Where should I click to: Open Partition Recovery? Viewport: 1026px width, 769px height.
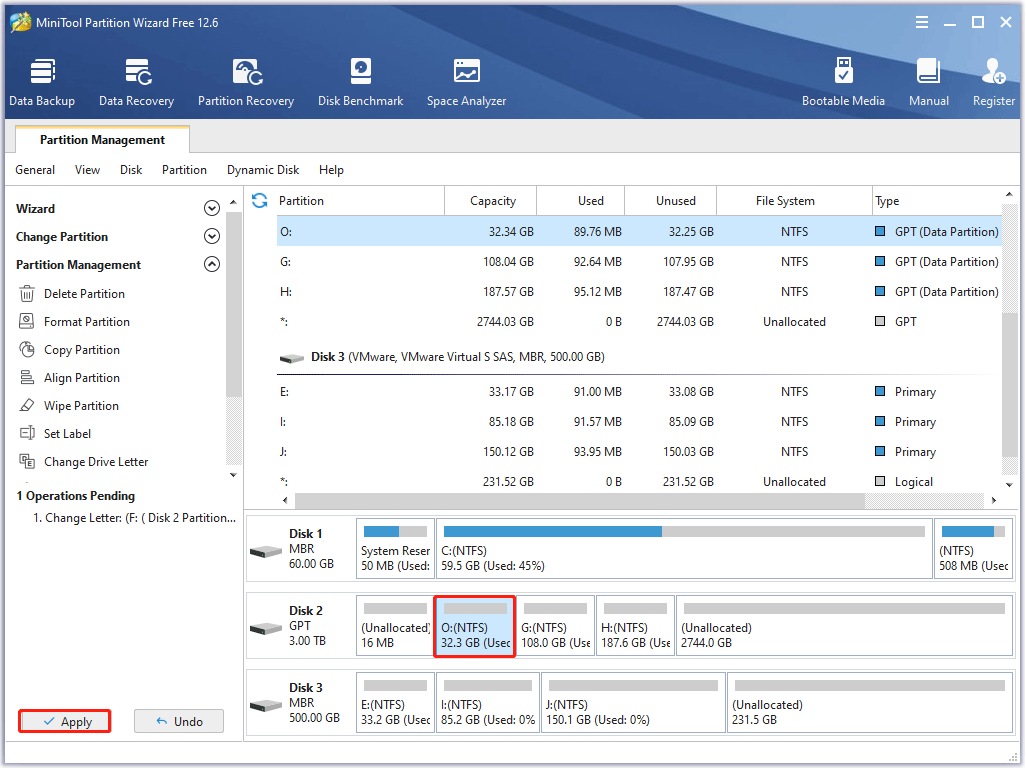pos(246,80)
